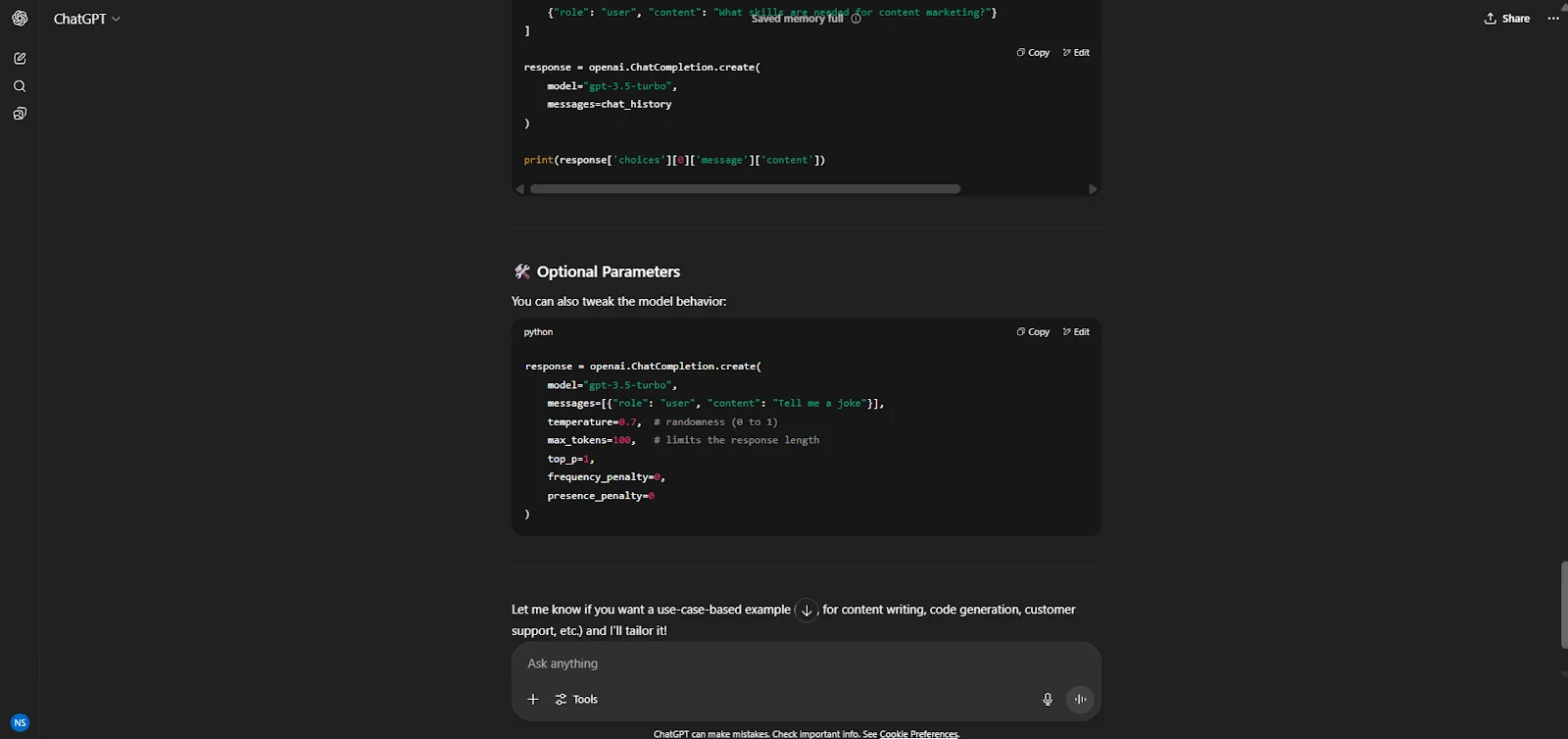Copy the first chat_history code block
The width and height of the screenshot is (1568, 739).
(1033, 53)
